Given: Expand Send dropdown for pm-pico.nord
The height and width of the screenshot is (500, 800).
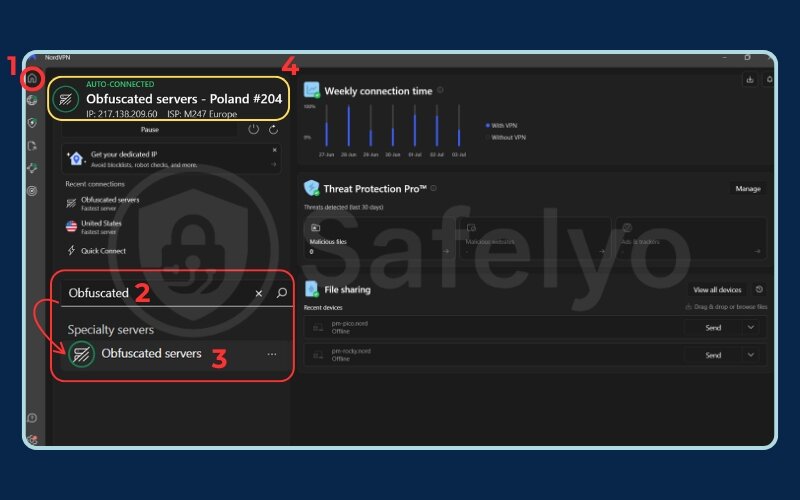Looking at the screenshot, I should (751, 327).
